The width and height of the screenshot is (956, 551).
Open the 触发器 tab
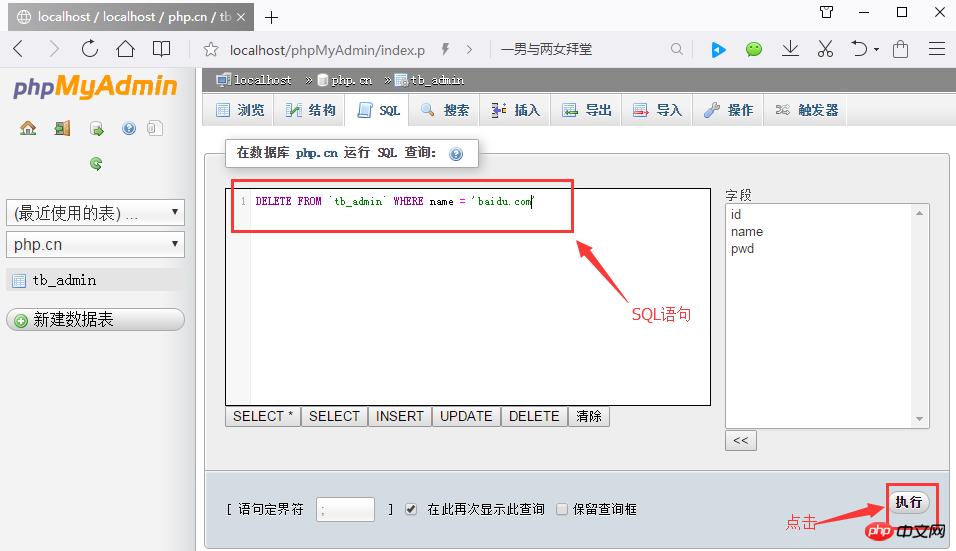pos(806,110)
